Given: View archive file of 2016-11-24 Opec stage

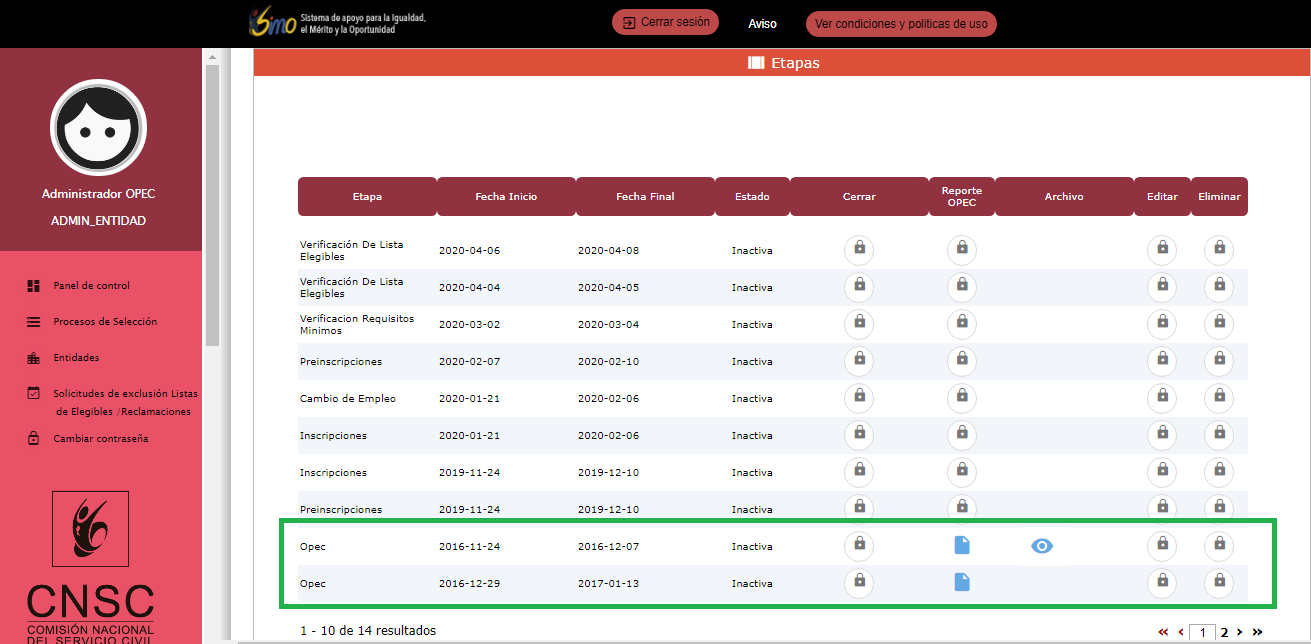Looking at the screenshot, I should 1042,546.
